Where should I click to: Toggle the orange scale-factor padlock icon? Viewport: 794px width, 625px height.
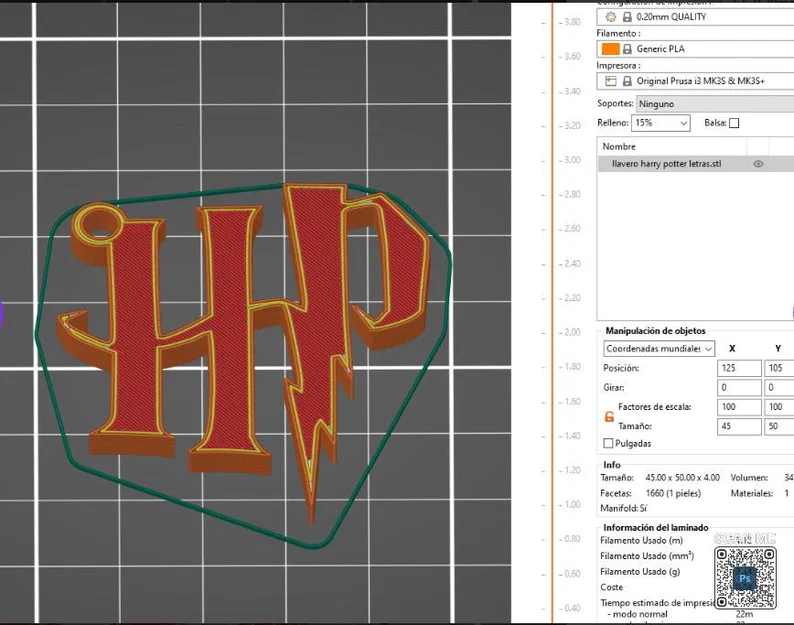(x=609, y=416)
